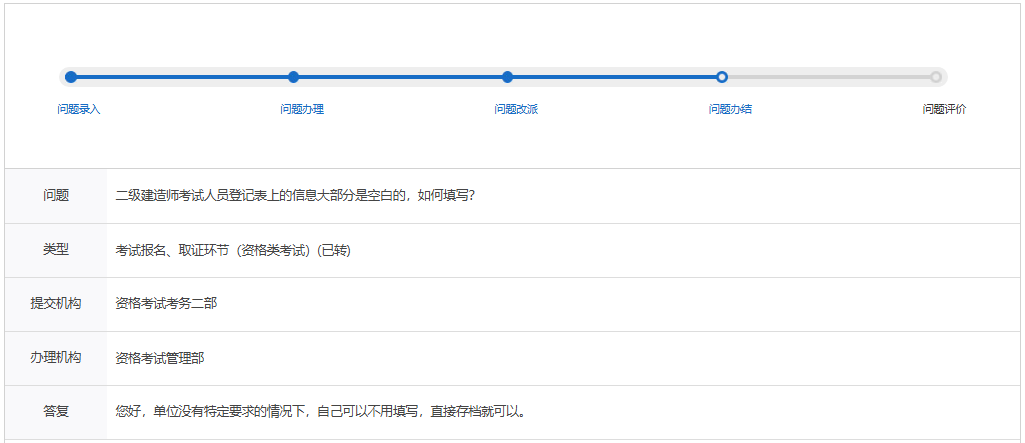Click the hollow 问题办结 step circle
This screenshot has width=1025, height=443.
[722, 77]
